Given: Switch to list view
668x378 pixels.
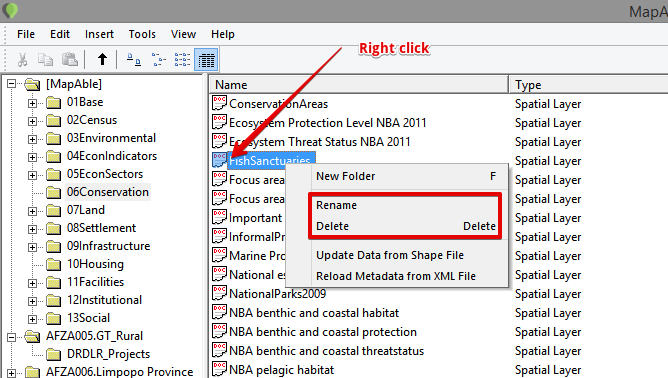Looking at the screenshot, I should (x=182, y=60).
